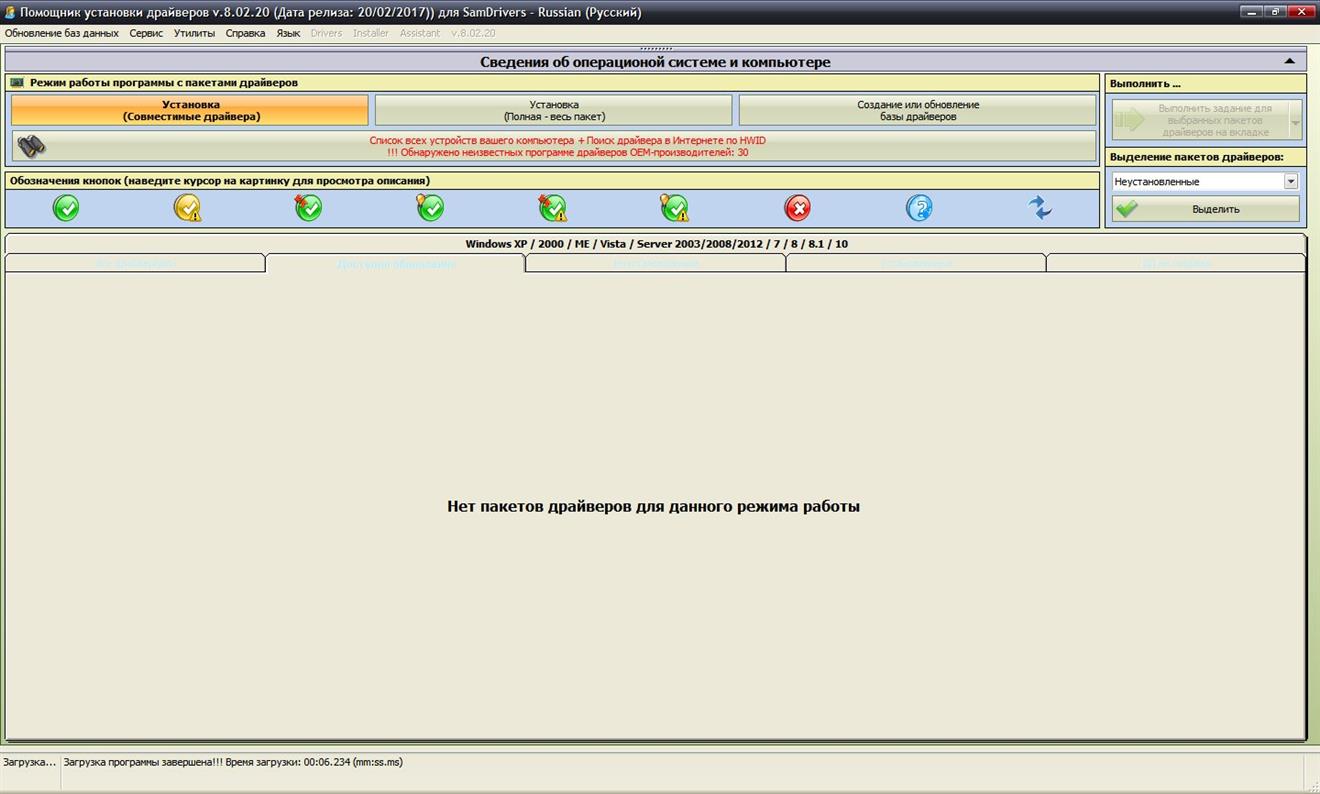This screenshot has height=794, width=1320.
Task: Select Создание или обновление базы драйверов mode
Action: 917,108
